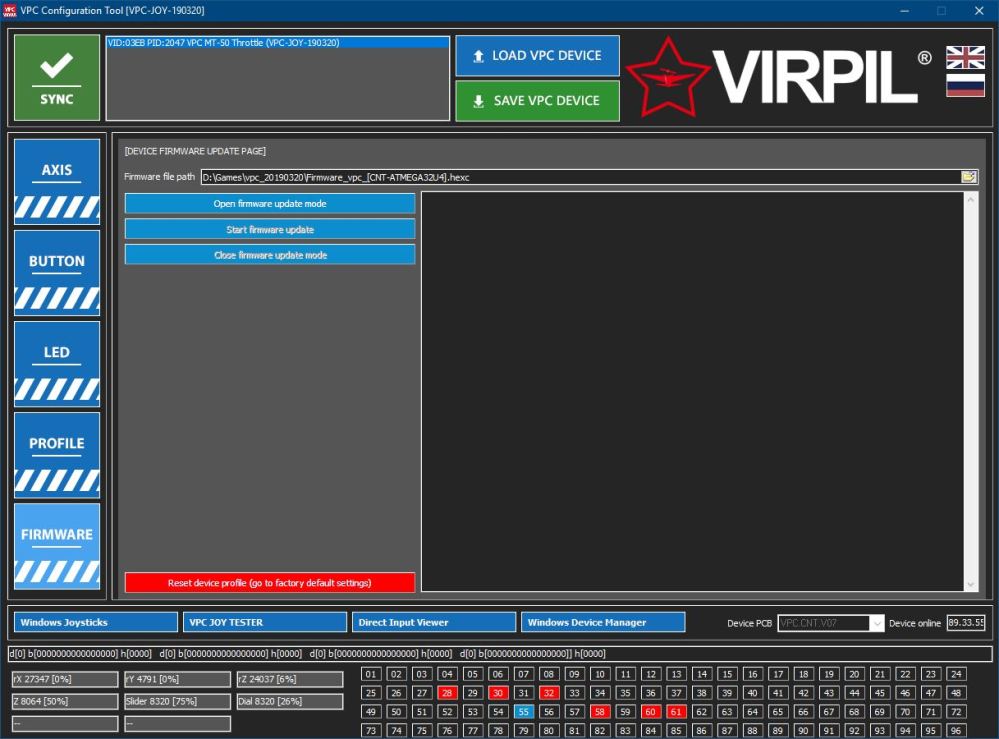Screen dimensions: 999x739
Task: Click inside the Firmware file path field
Action: point(500,176)
